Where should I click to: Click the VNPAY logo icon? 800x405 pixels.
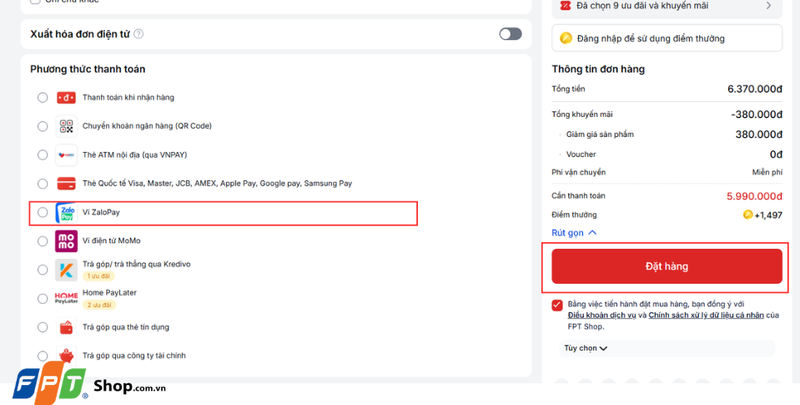coord(66,155)
